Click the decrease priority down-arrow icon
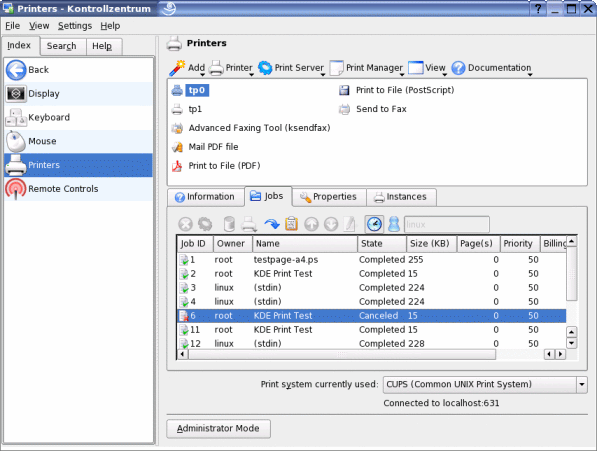Viewport: 597px width, 451px height. 331,224
